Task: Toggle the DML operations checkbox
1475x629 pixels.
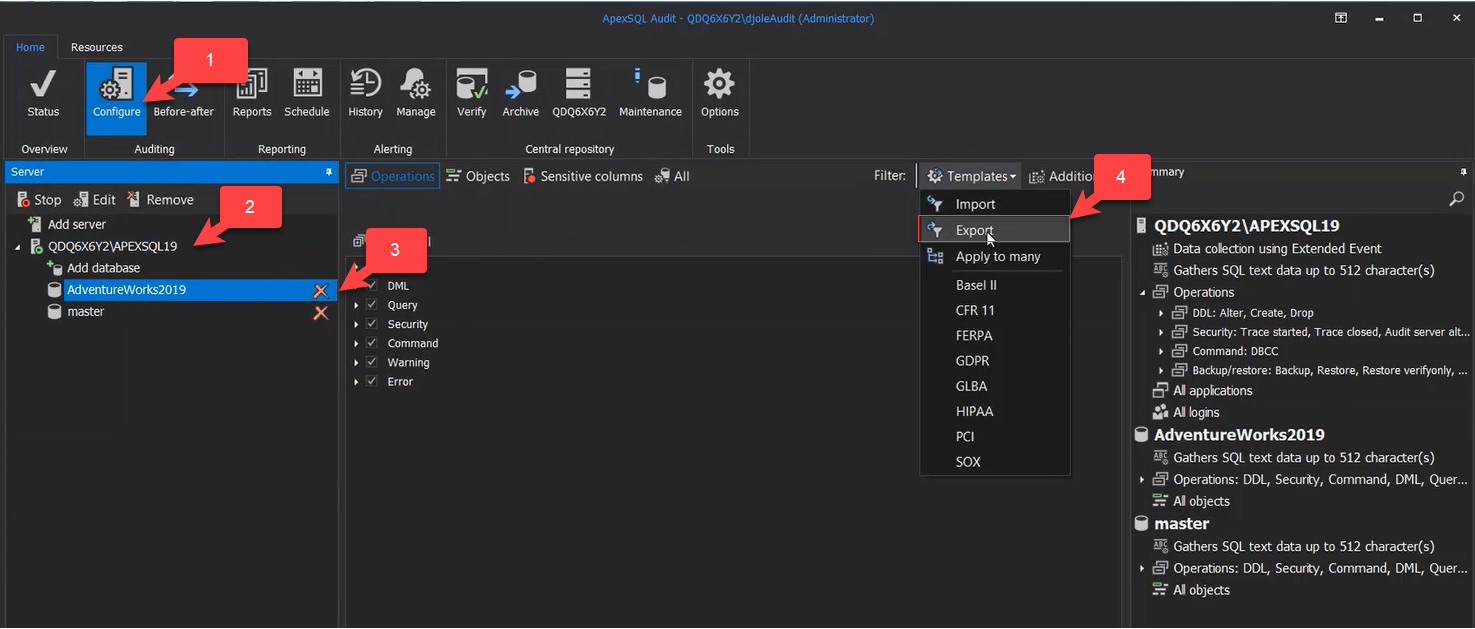Action: [x=371, y=286]
